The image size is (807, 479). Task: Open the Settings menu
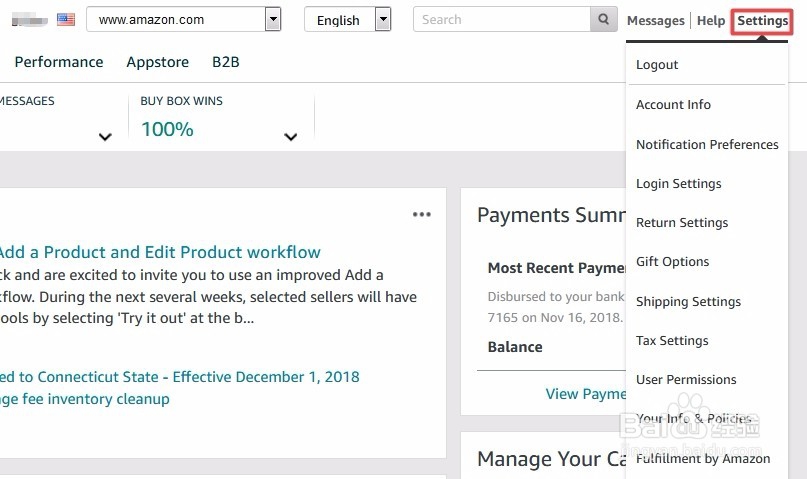pyautogui.click(x=762, y=20)
